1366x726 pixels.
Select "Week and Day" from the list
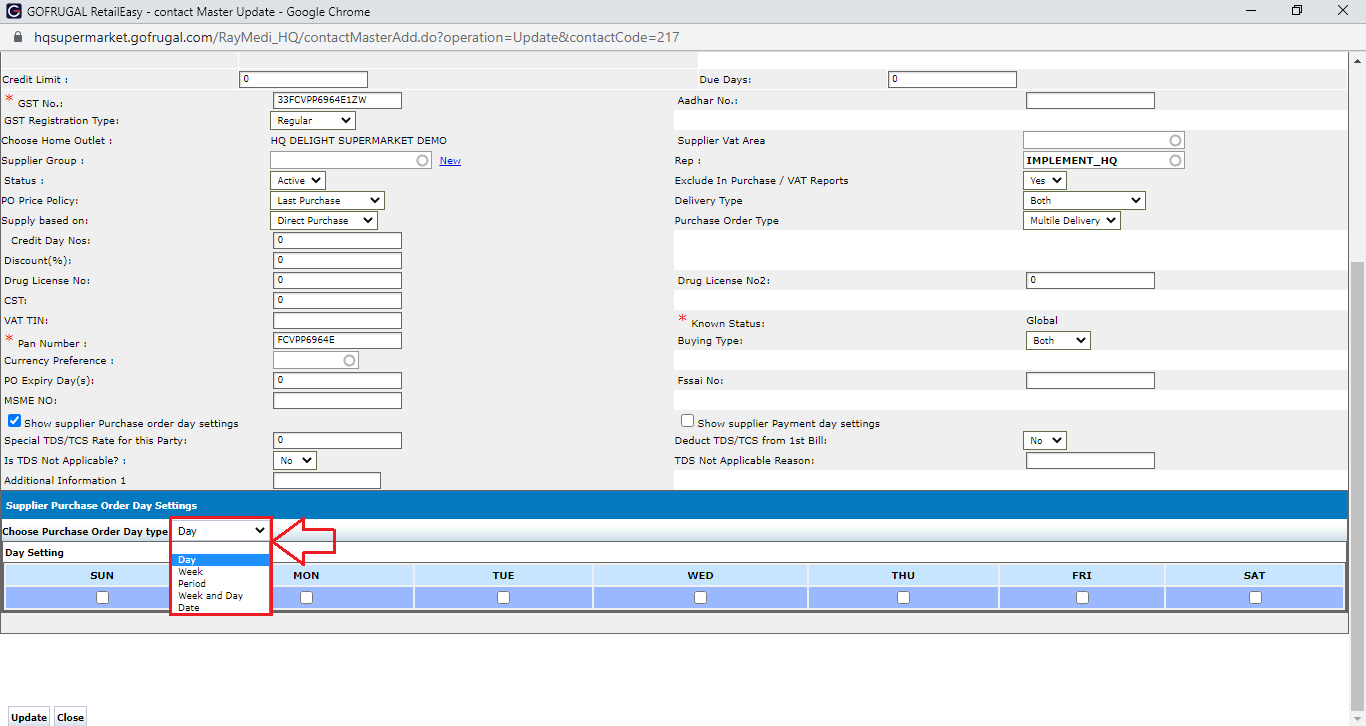[210, 596]
